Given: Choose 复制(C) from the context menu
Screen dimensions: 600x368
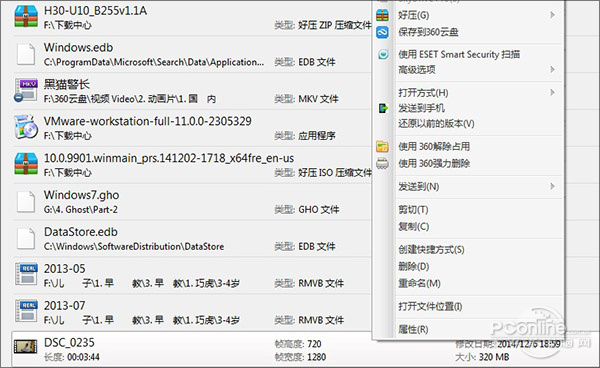Looking at the screenshot, I should (x=414, y=226).
